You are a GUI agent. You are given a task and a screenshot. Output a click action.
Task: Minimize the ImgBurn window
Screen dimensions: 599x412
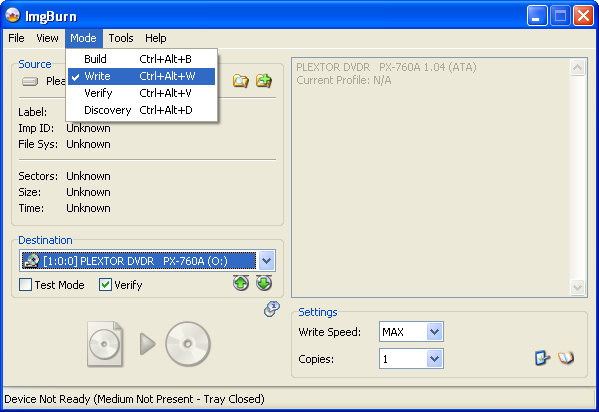click(537, 16)
